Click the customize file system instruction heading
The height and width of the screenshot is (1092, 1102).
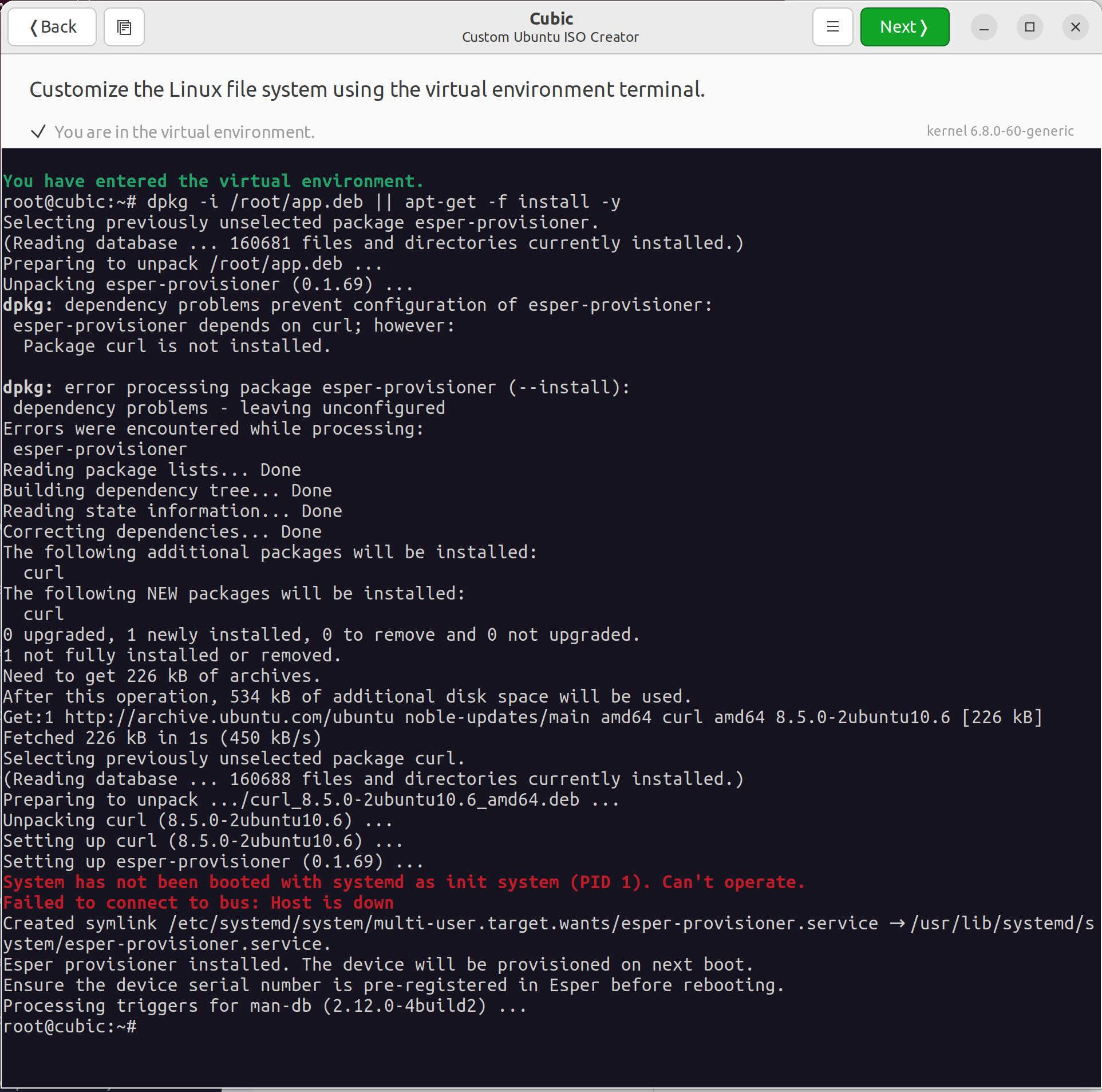367,89
